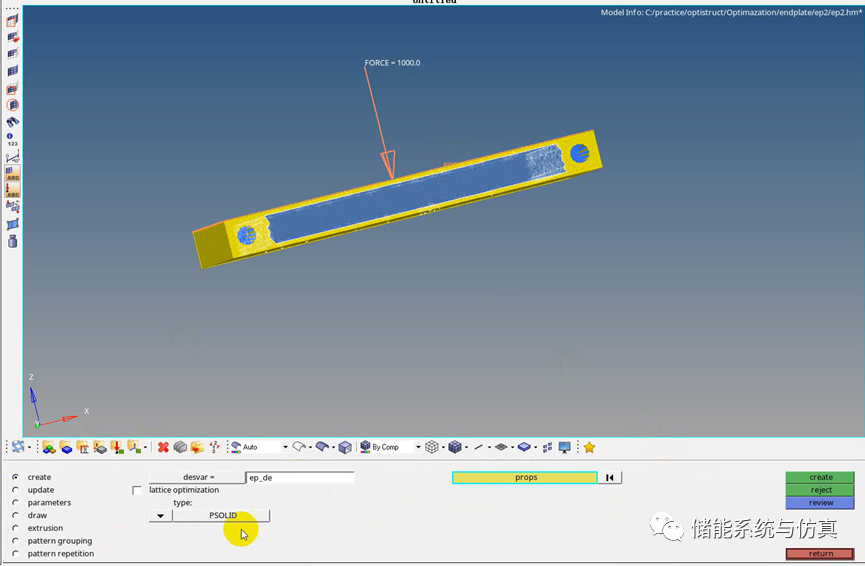865x566 pixels.
Task: Open the By Comp element color dropdown
Action: pyautogui.click(x=418, y=447)
